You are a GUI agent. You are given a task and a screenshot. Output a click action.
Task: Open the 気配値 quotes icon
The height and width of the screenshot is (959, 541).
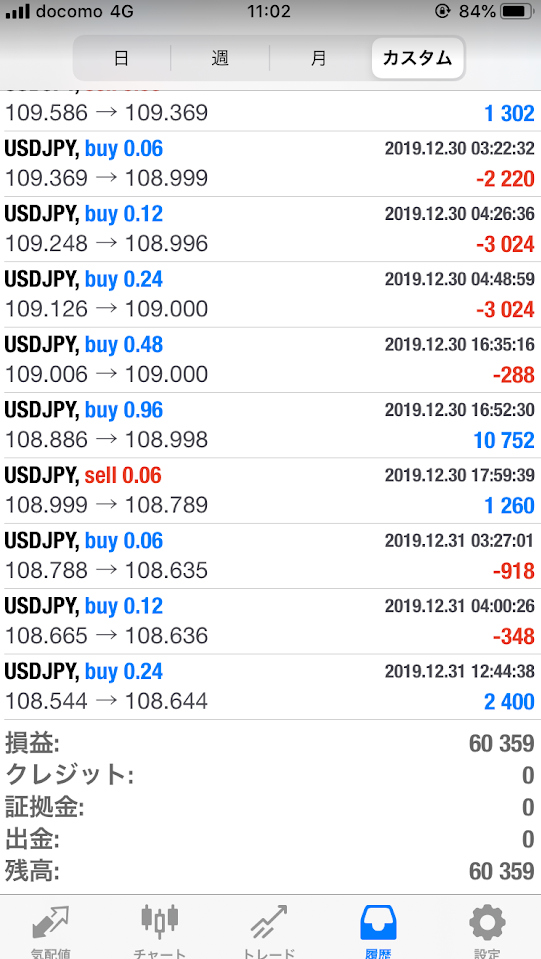(50, 924)
